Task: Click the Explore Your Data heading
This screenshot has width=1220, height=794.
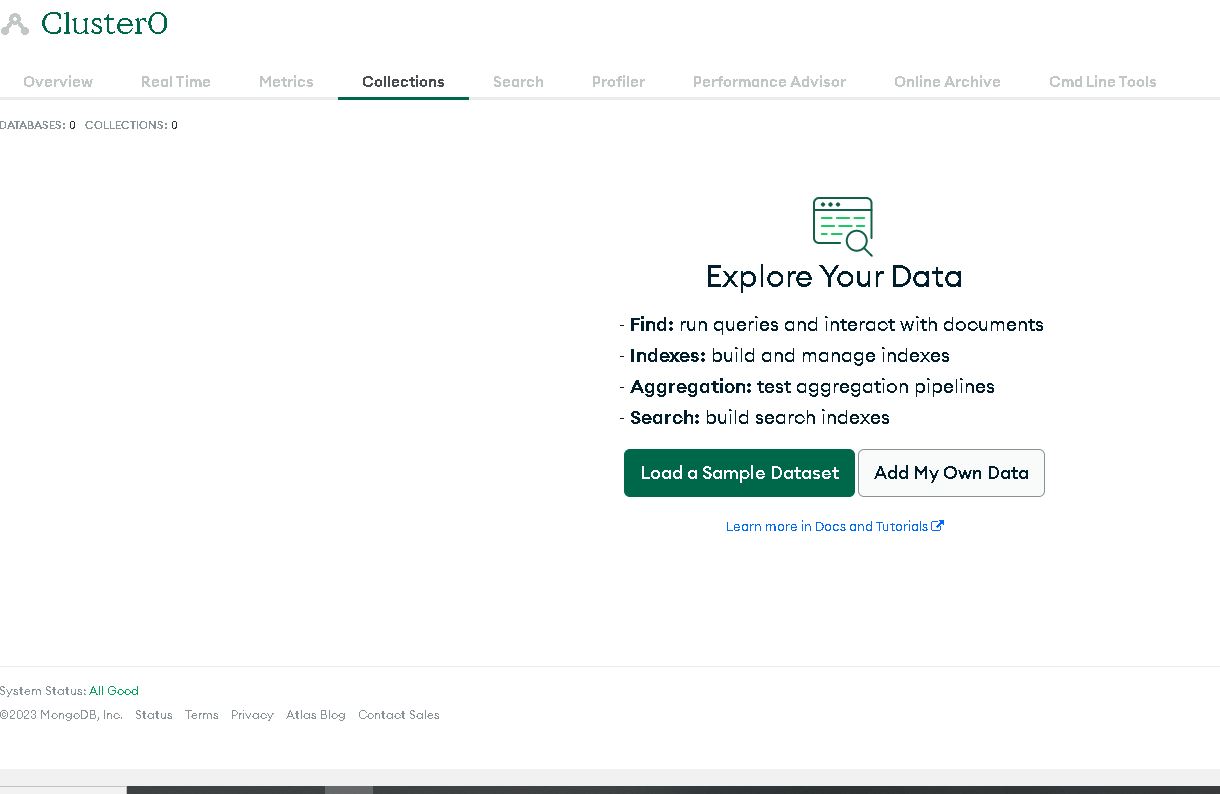Action: (834, 277)
